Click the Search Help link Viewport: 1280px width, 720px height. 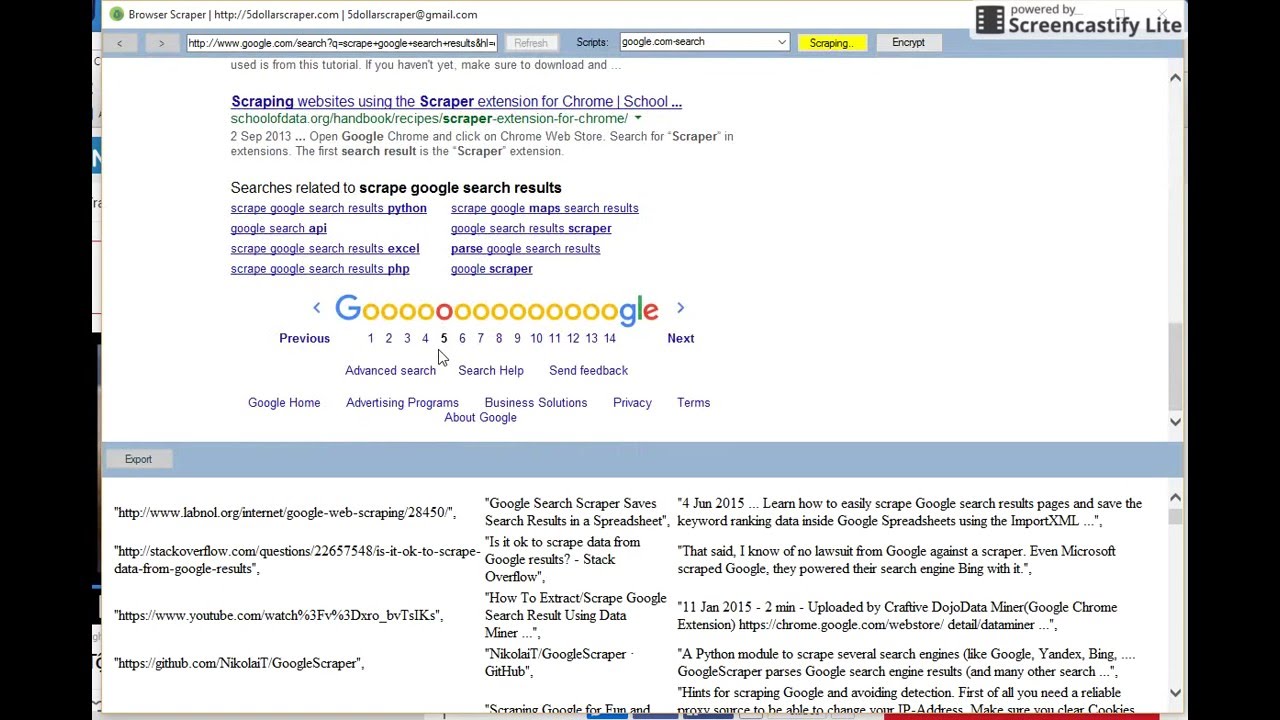[x=491, y=370]
